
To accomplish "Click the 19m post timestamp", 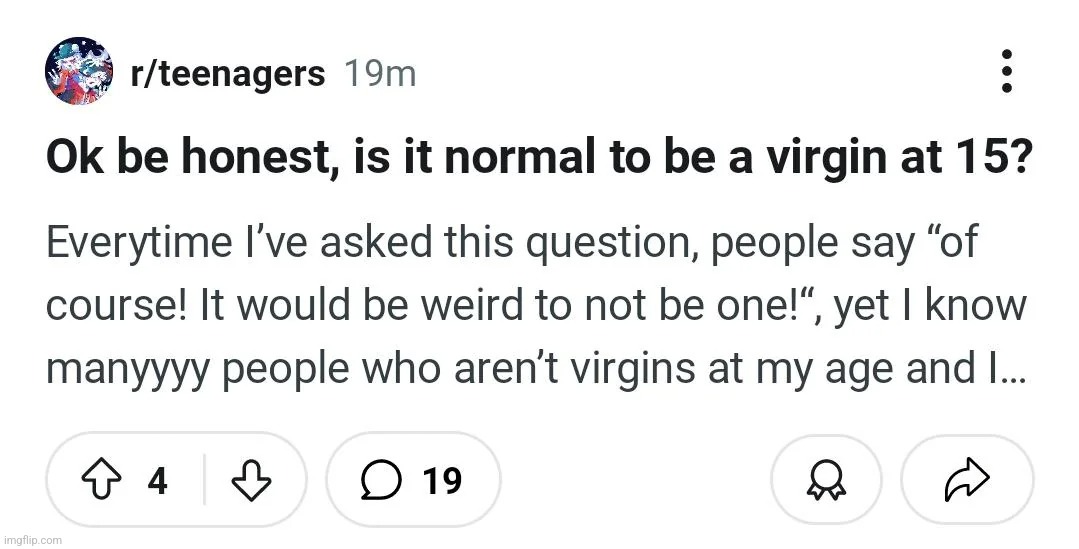I will (380, 74).
